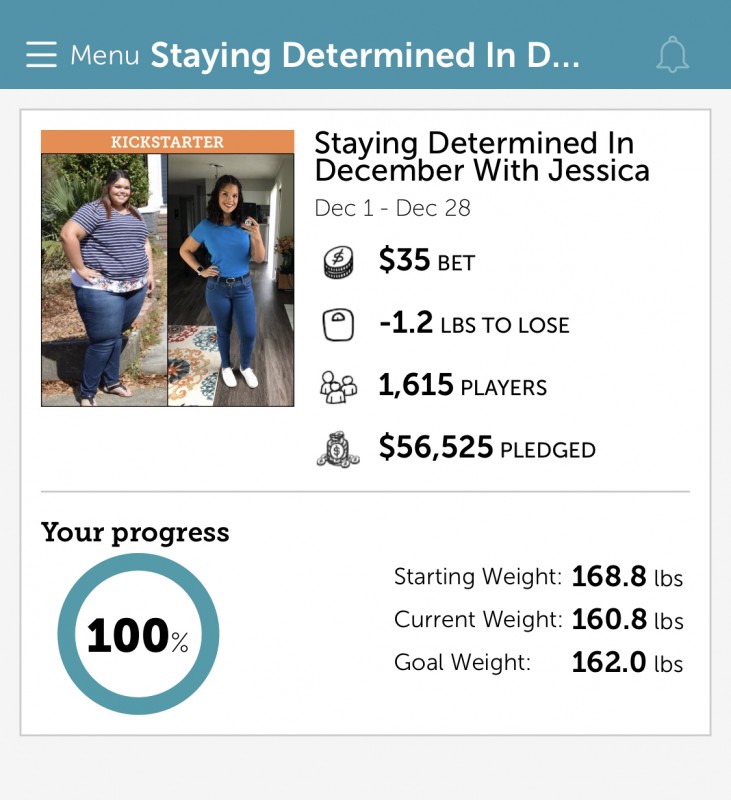The height and width of the screenshot is (800, 731).
Task: Tap the header title Staying Determined
Action: click(x=365, y=55)
